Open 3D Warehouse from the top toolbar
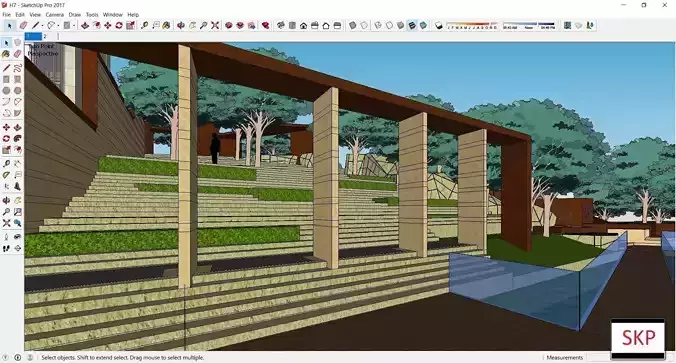 point(229,25)
